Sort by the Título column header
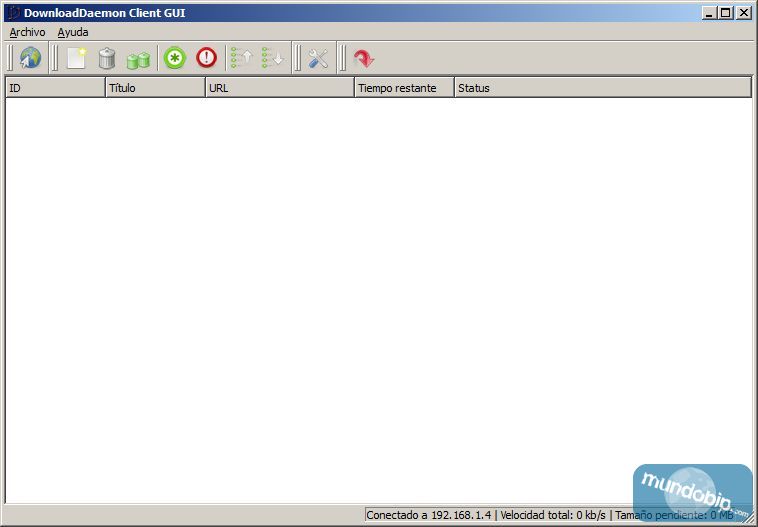Image resolution: width=758 pixels, height=527 pixels. point(155,88)
